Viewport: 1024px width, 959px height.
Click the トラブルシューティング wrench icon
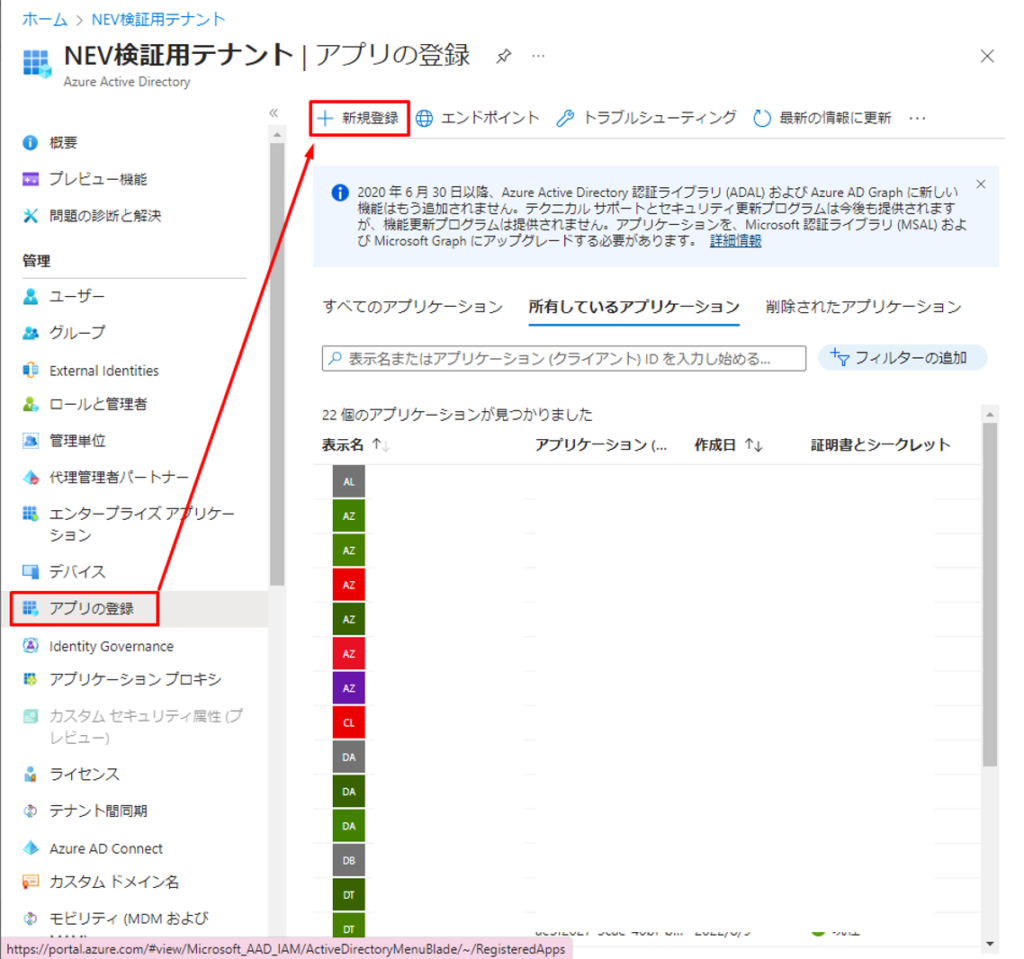pos(565,118)
